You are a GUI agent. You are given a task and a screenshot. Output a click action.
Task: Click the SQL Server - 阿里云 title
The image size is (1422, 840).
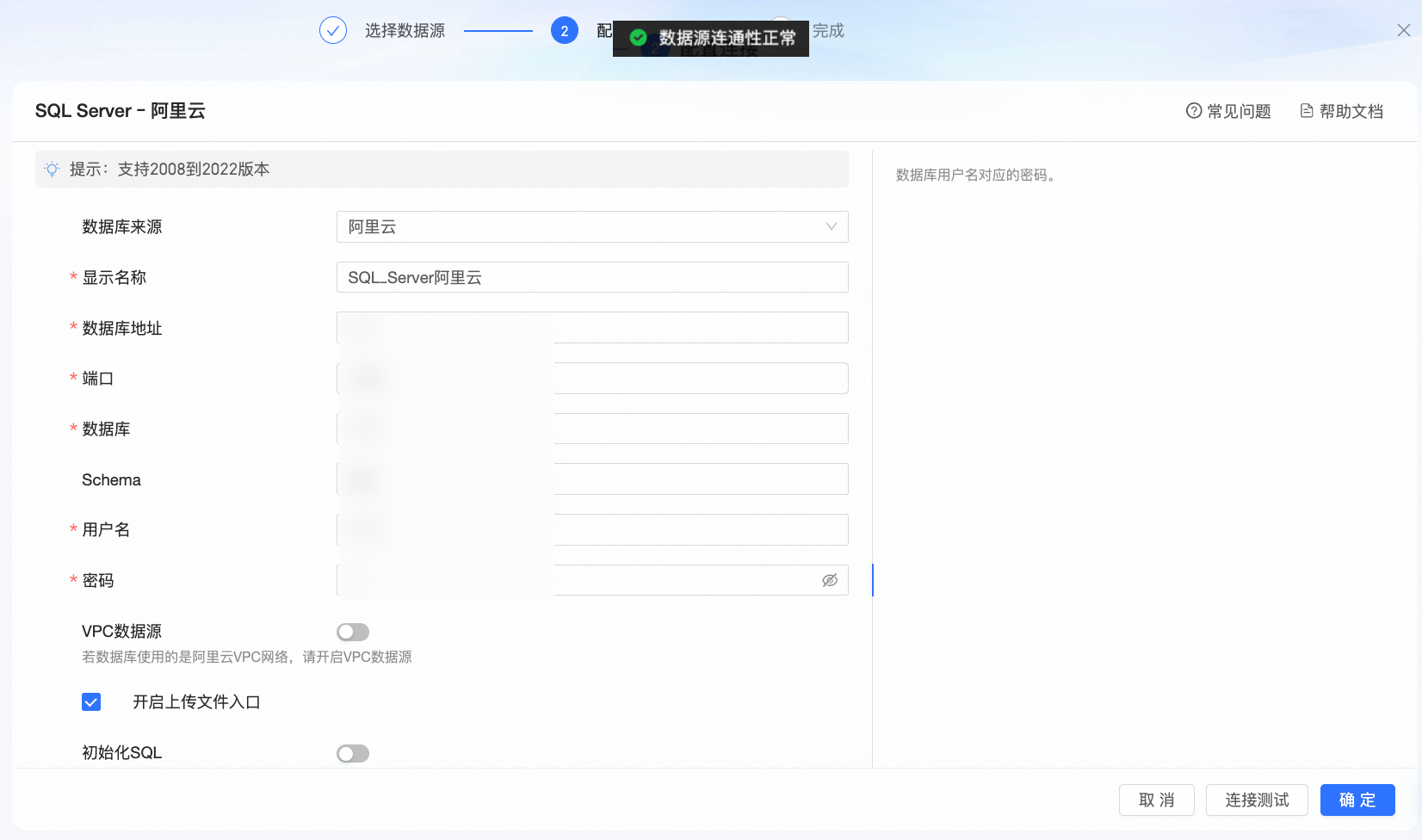coord(121,111)
